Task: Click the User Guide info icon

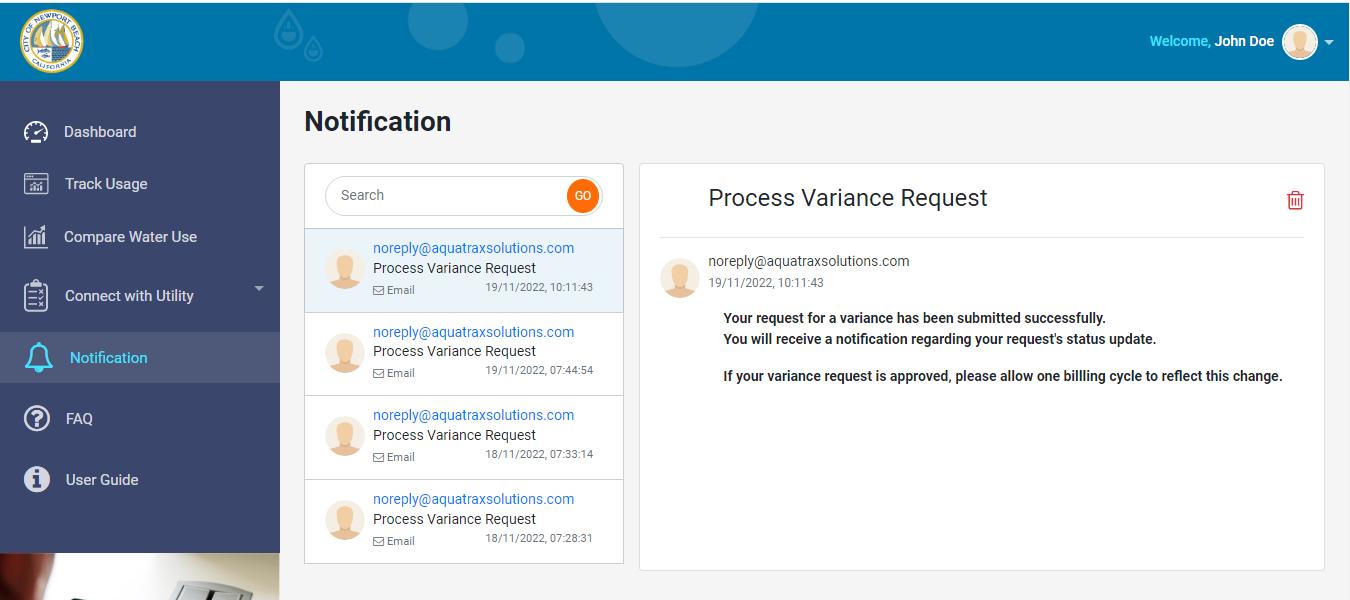Action: coord(36,479)
